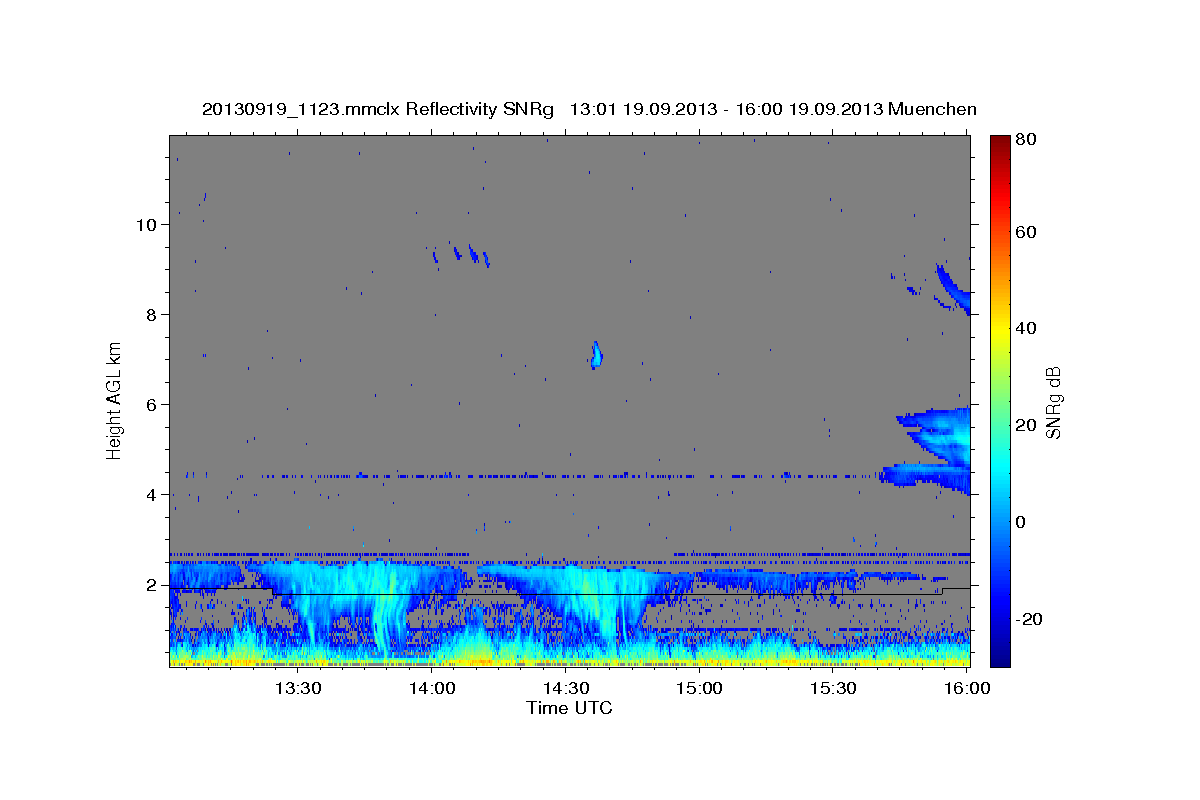Screen dimensions: 1200x800
Task: Click the yellow band of the colorbar
Action: click(x=1000, y=329)
